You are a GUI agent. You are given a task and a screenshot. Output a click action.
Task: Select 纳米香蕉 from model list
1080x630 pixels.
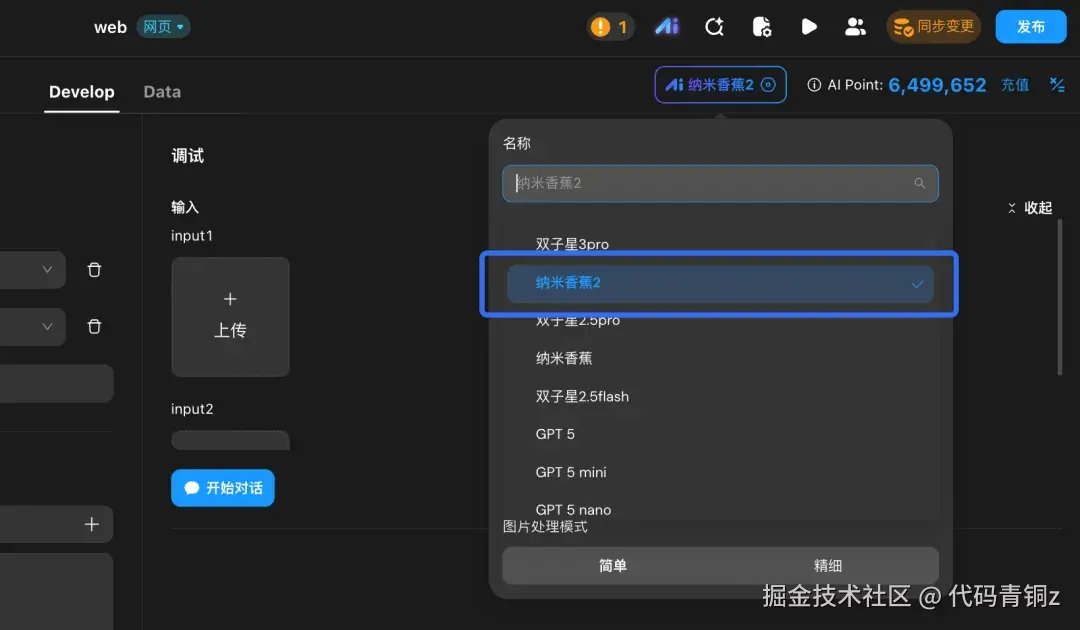[x=564, y=358]
